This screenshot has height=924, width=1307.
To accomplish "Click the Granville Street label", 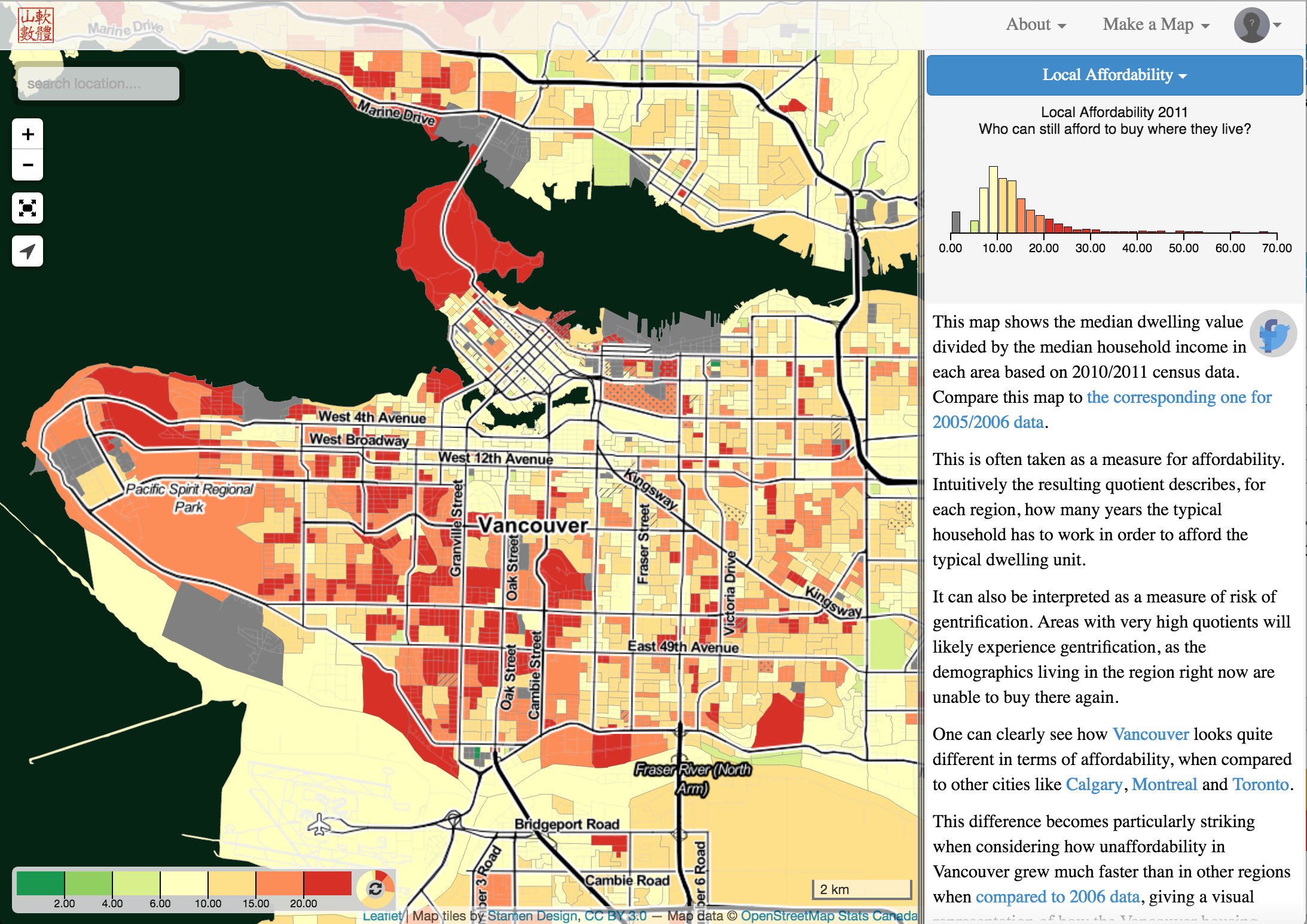I will (456, 528).
